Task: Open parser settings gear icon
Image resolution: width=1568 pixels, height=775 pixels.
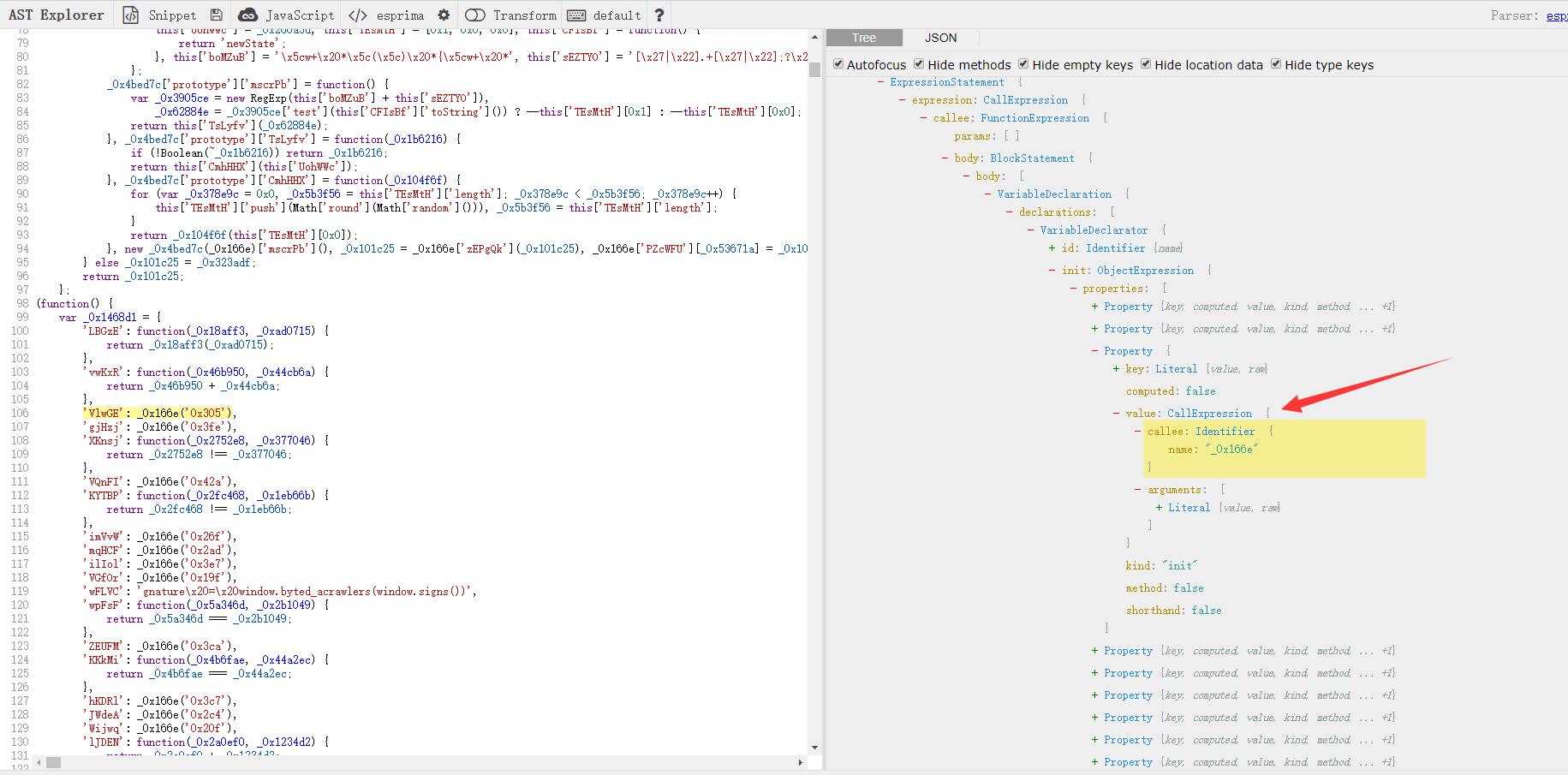Action: pyautogui.click(x=443, y=15)
